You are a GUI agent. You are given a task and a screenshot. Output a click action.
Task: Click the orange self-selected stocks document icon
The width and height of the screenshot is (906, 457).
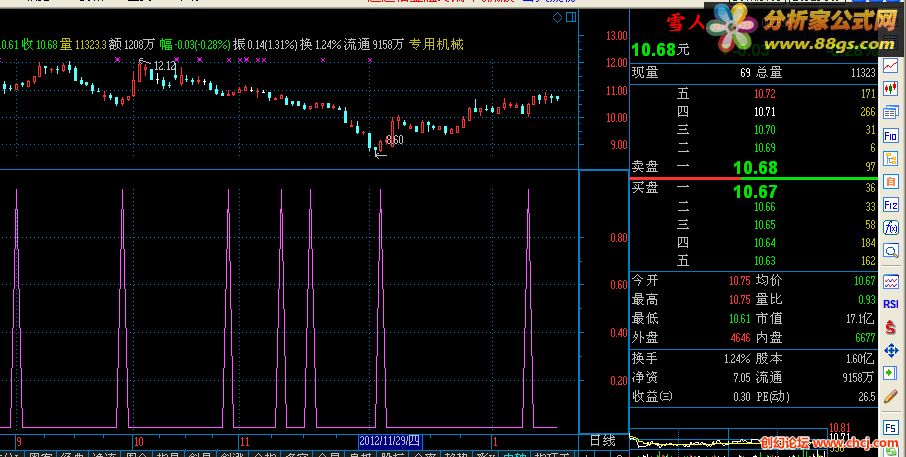tap(890, 182)
